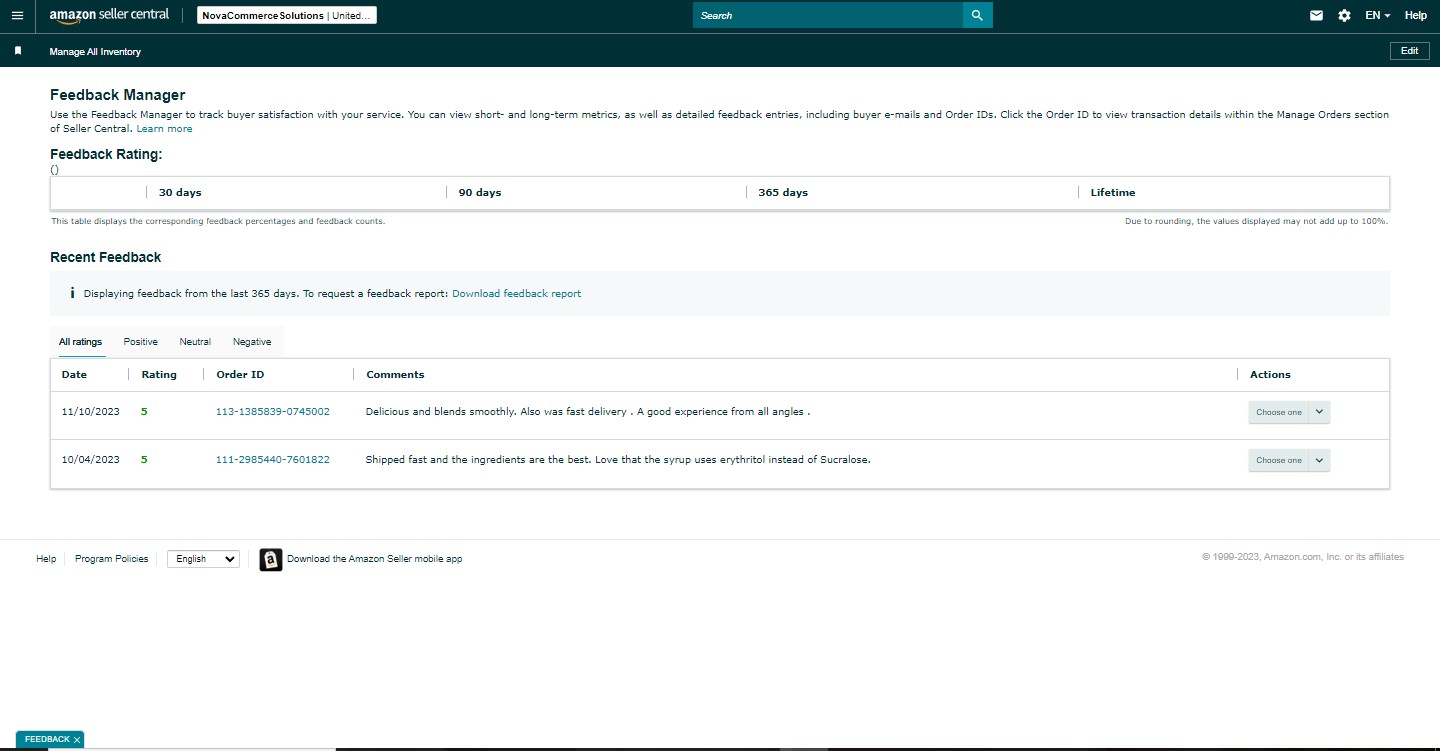Click the date 10/04/2023
Viewport: 1440px width, 751px height.
(91, 460)
